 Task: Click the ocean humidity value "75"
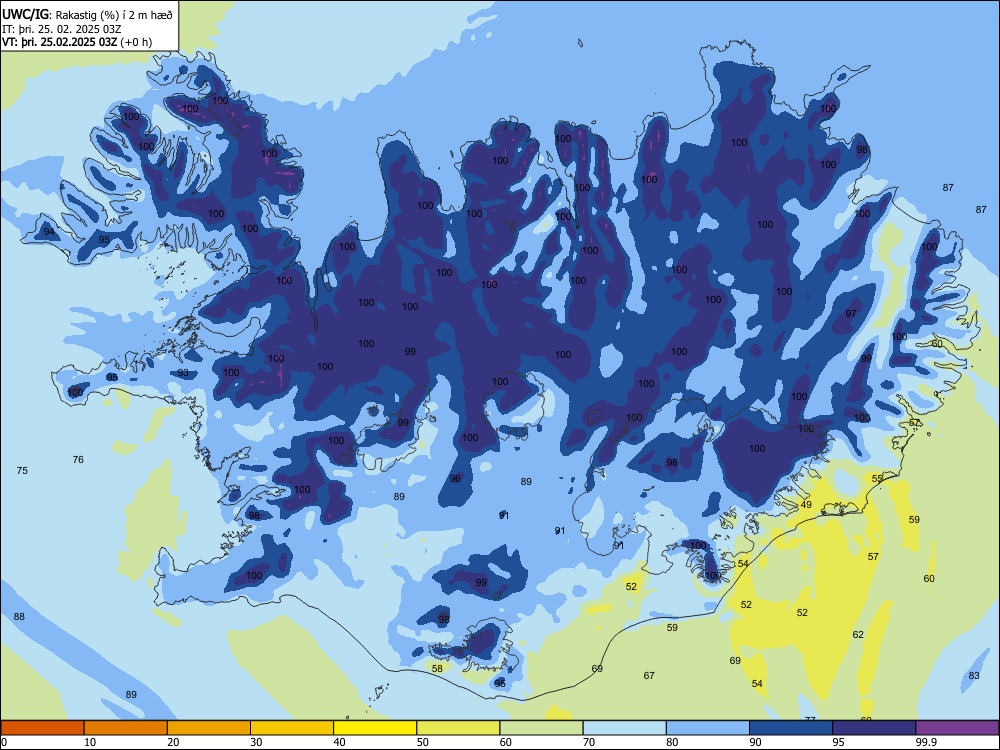coord(22,471)
